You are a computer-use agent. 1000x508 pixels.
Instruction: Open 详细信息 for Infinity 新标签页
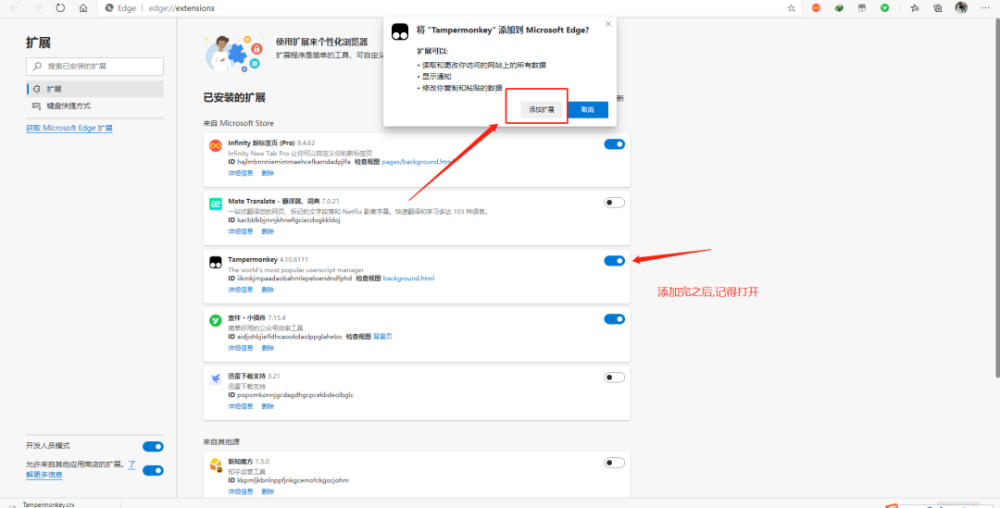coord(240,173)
